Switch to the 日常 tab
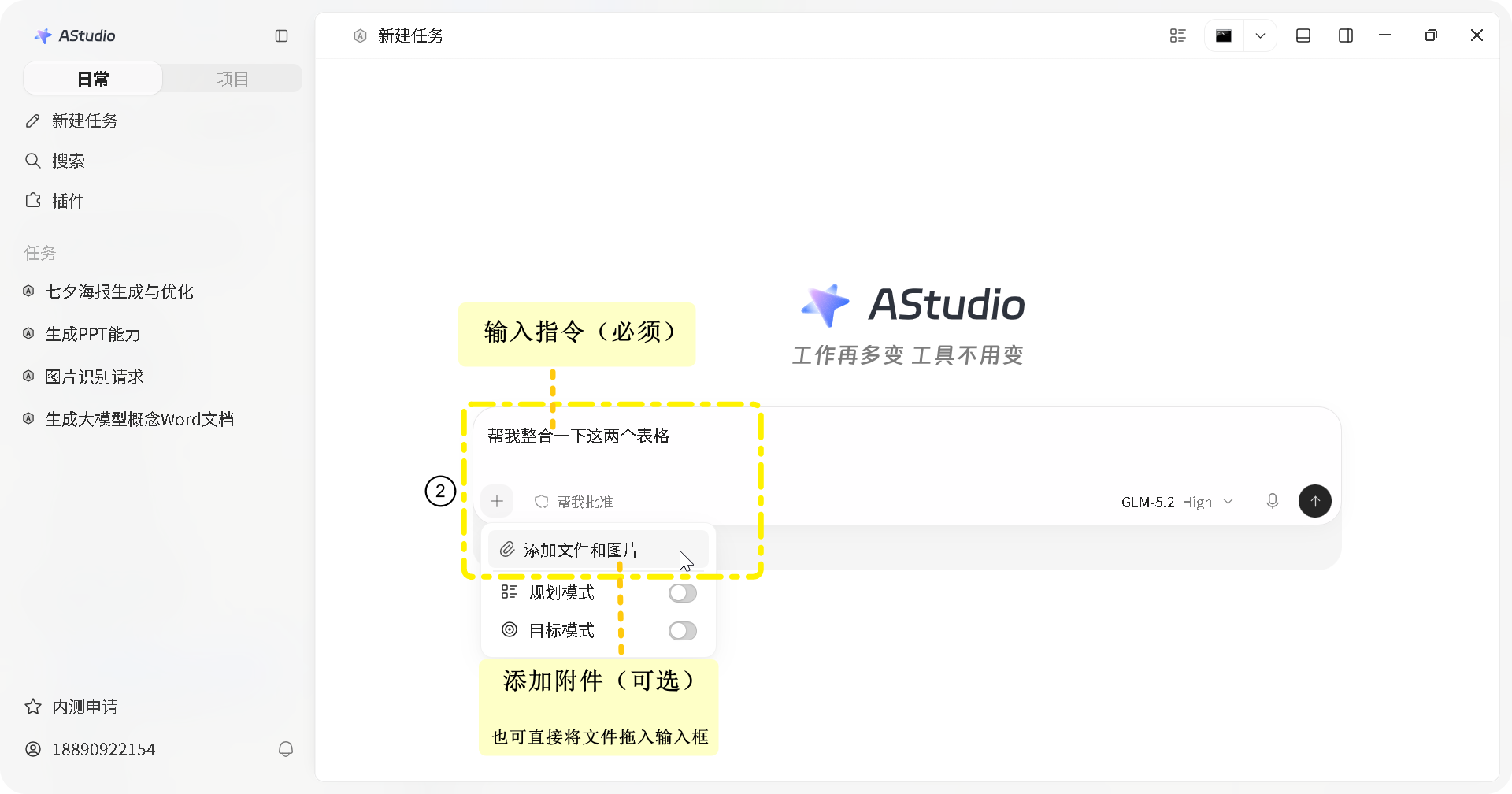This screenshot has height=794, width=1512. point(93,79)
